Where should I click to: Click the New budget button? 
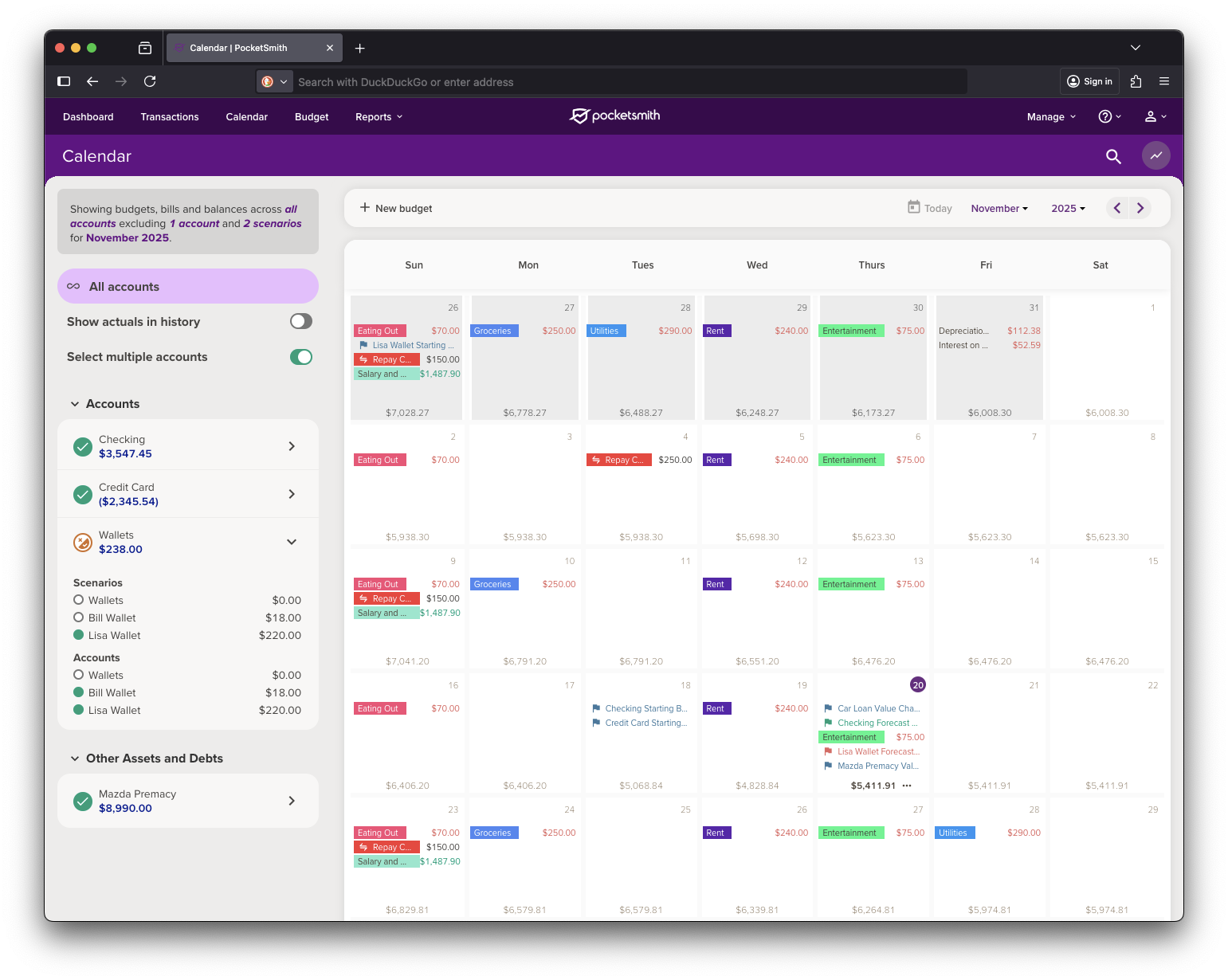click(396, 208)
